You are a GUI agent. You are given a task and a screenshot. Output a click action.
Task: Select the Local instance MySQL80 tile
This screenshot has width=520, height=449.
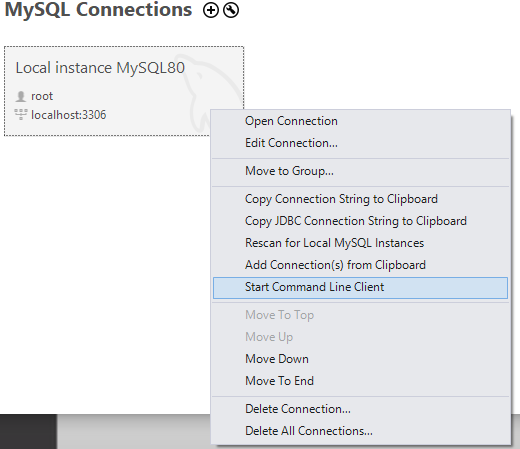point(124,91)
